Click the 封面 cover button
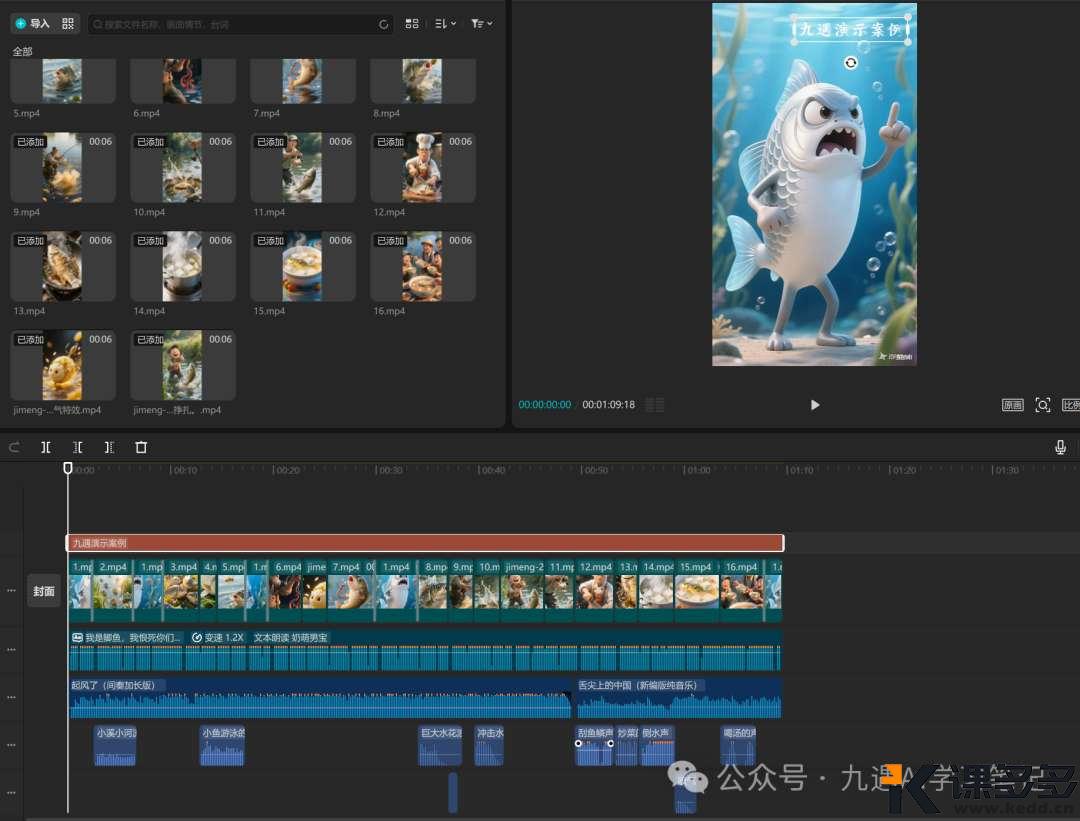 click(43, 591)
